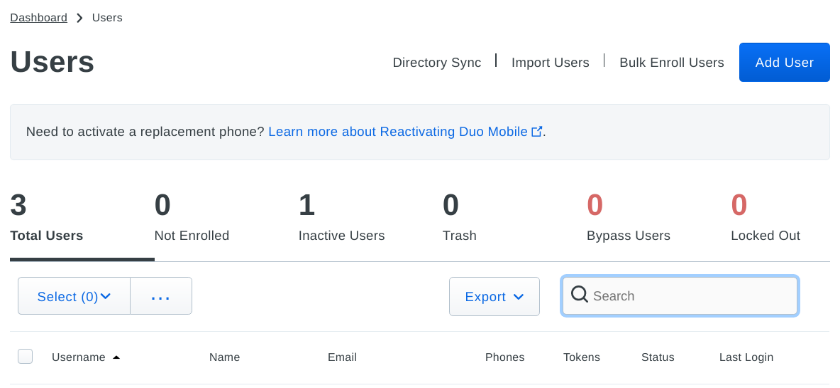Click the Add User button

click(784, 62)
